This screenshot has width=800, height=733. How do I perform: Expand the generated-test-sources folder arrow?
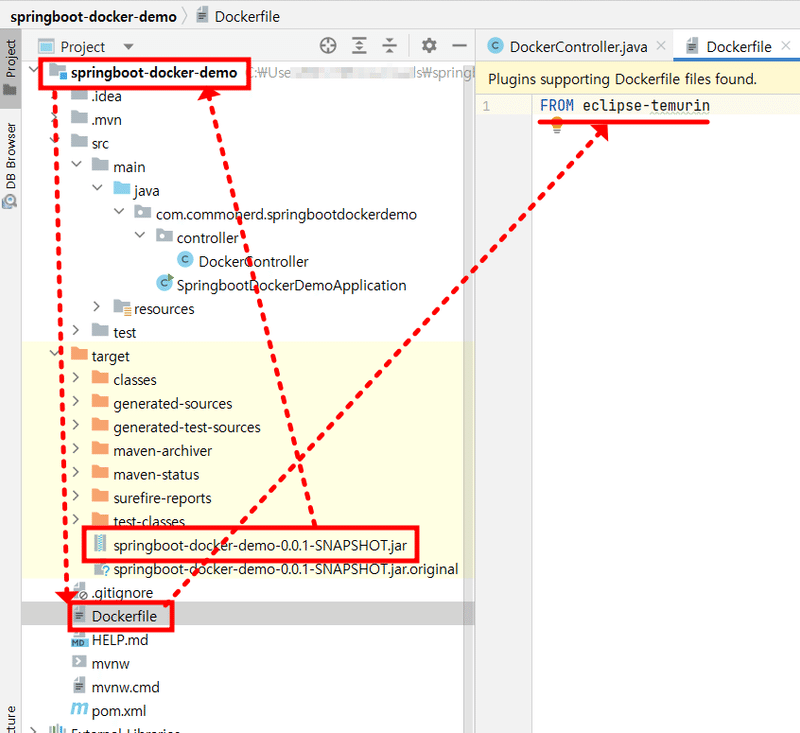(x=76, y=424)
